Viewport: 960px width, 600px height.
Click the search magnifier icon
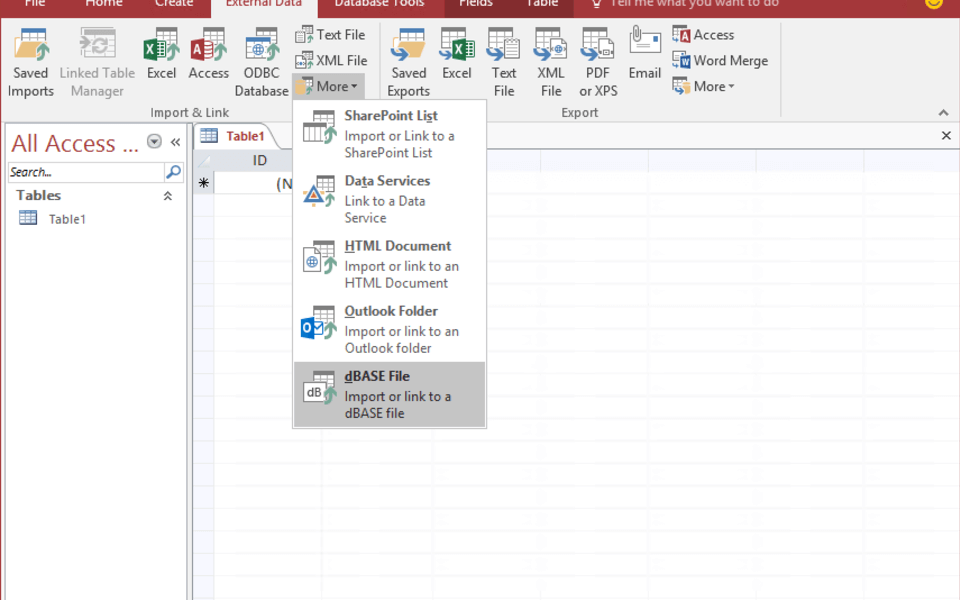click(x=174, y=172)
